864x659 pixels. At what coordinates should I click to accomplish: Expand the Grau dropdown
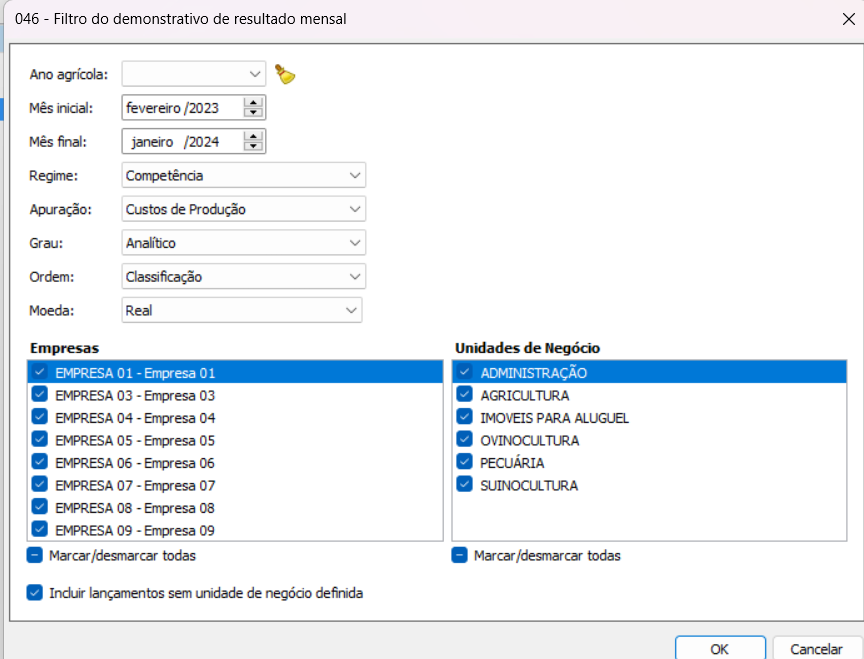tap(355, 242)
